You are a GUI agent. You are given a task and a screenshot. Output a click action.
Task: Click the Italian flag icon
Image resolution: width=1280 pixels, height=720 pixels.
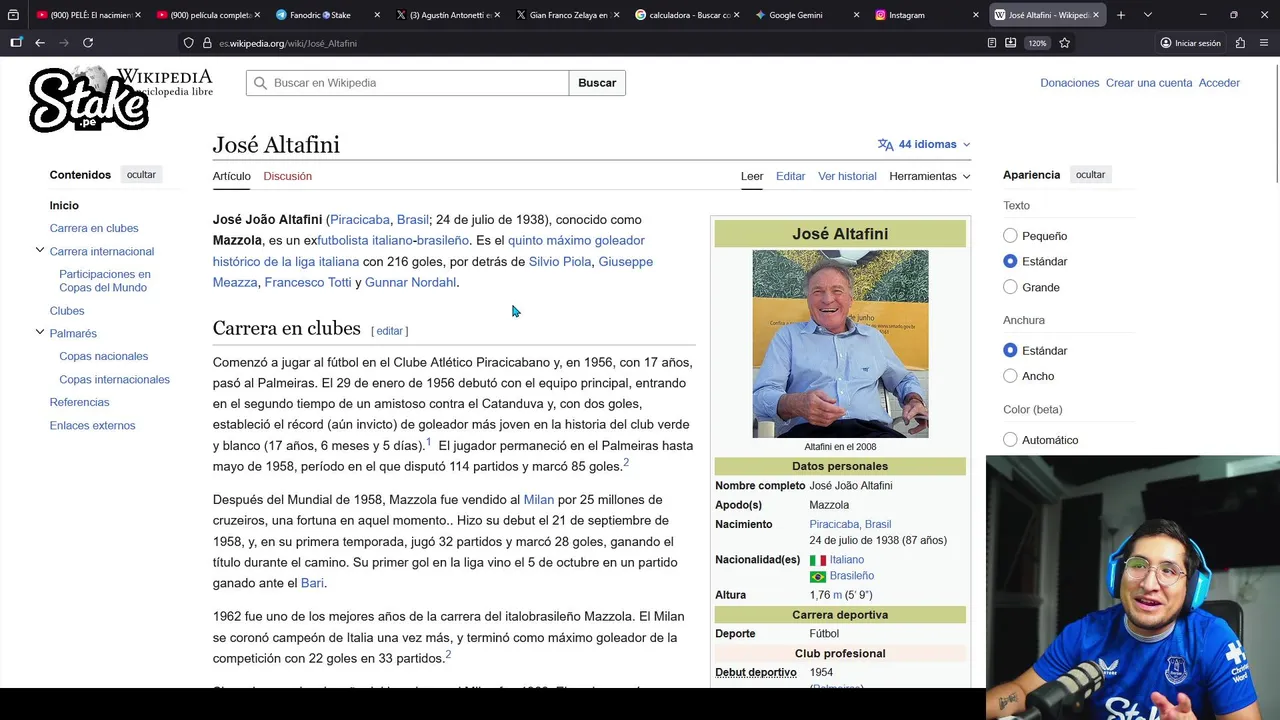point(817,560)
